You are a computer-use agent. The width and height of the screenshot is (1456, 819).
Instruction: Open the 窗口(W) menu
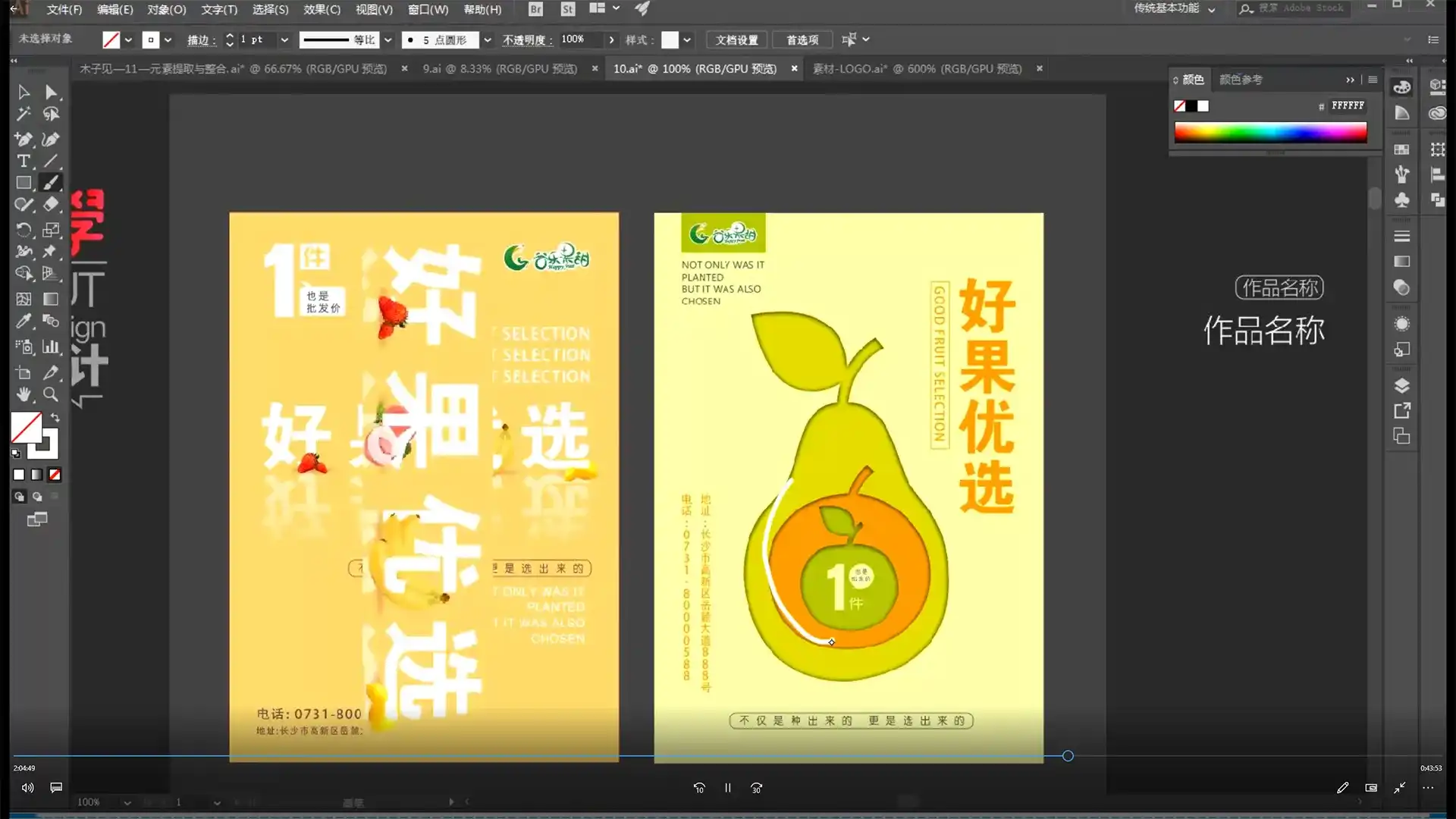[427, 8]
